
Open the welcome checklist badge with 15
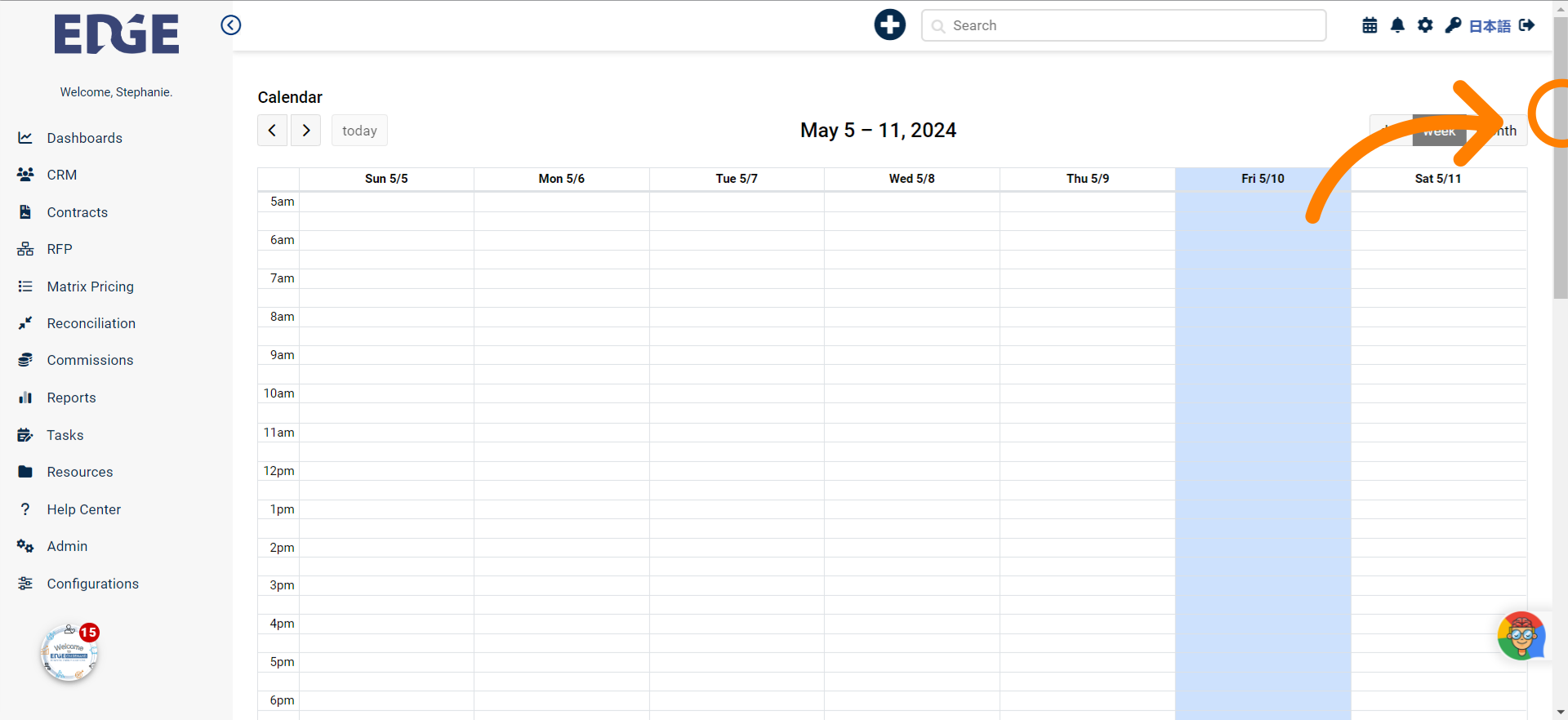pos(69,652)
